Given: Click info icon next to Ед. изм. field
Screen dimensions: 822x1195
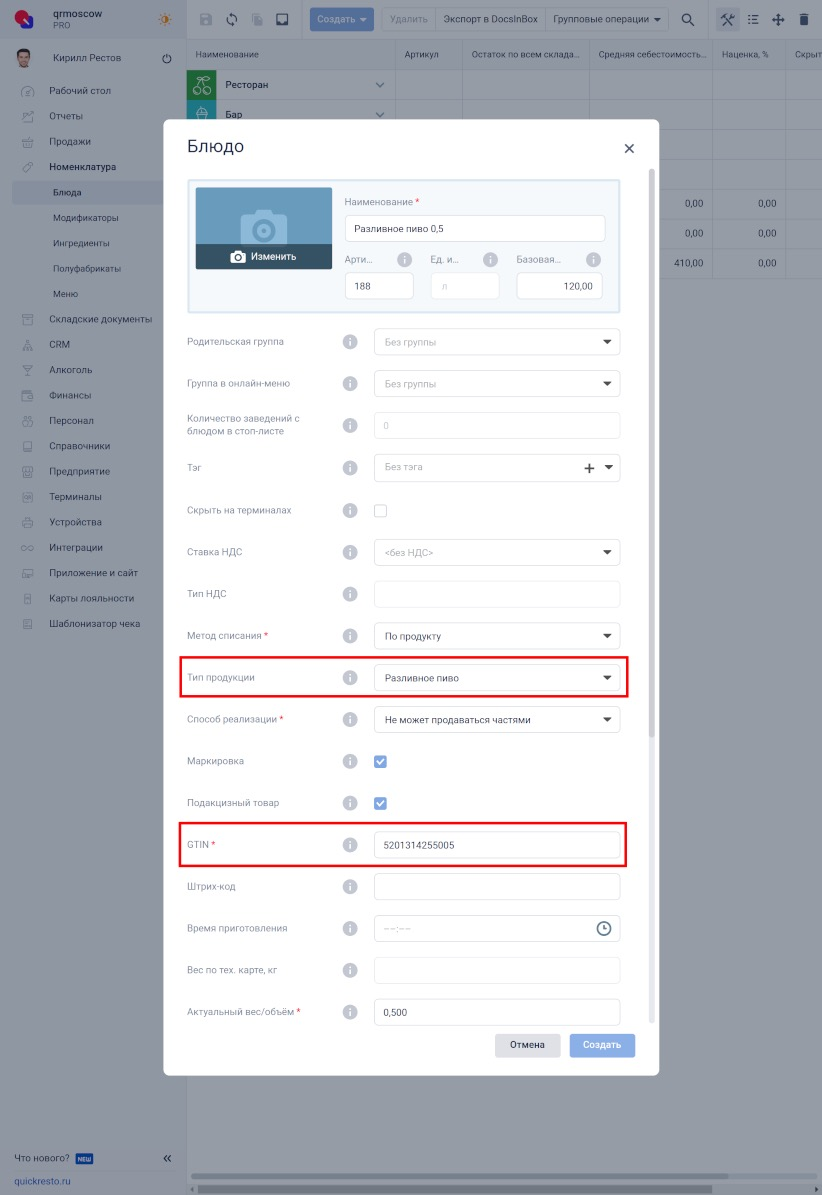Looking at the screenshot, I should point(490,260).
